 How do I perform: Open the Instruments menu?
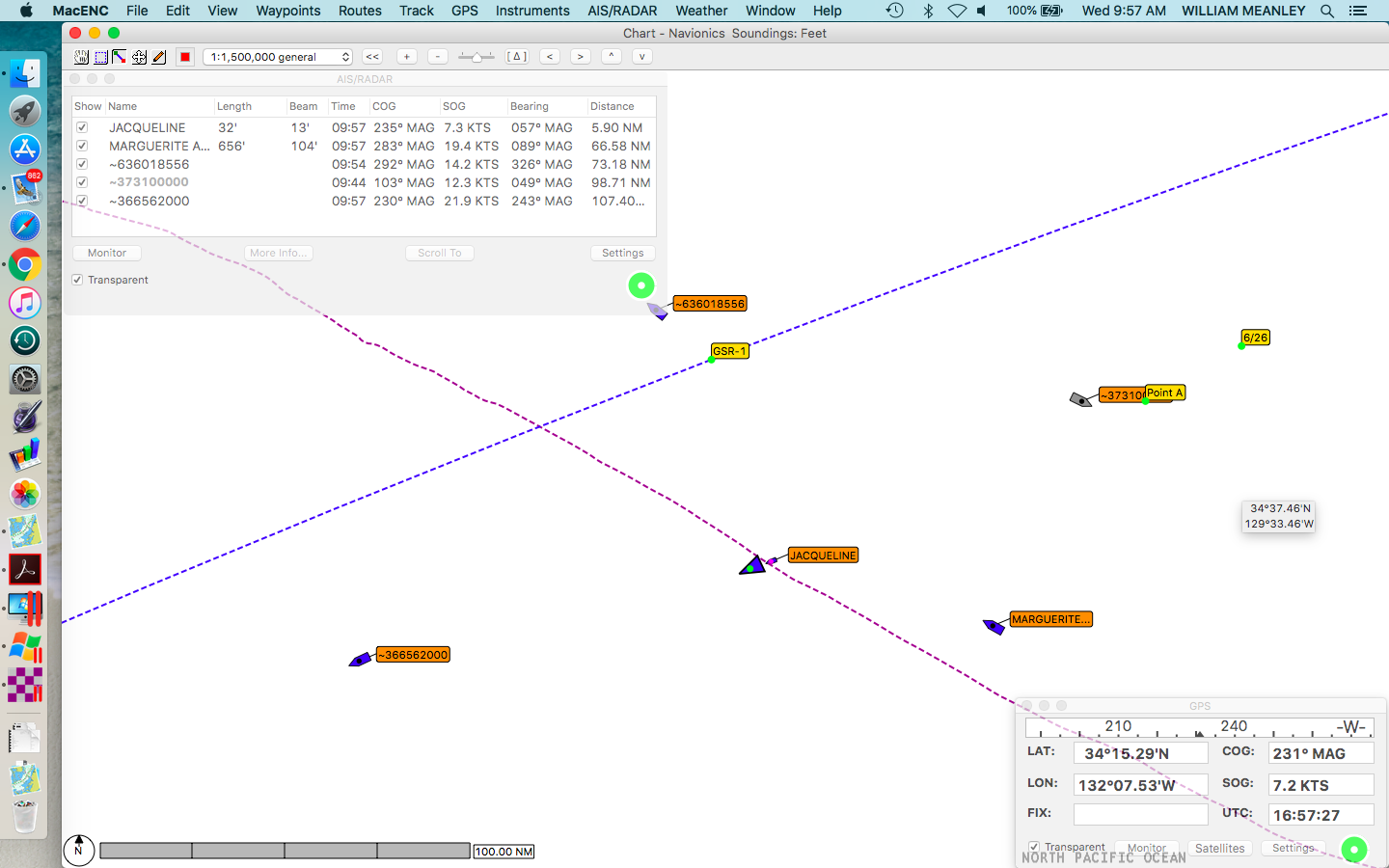(x=532, y=11)
